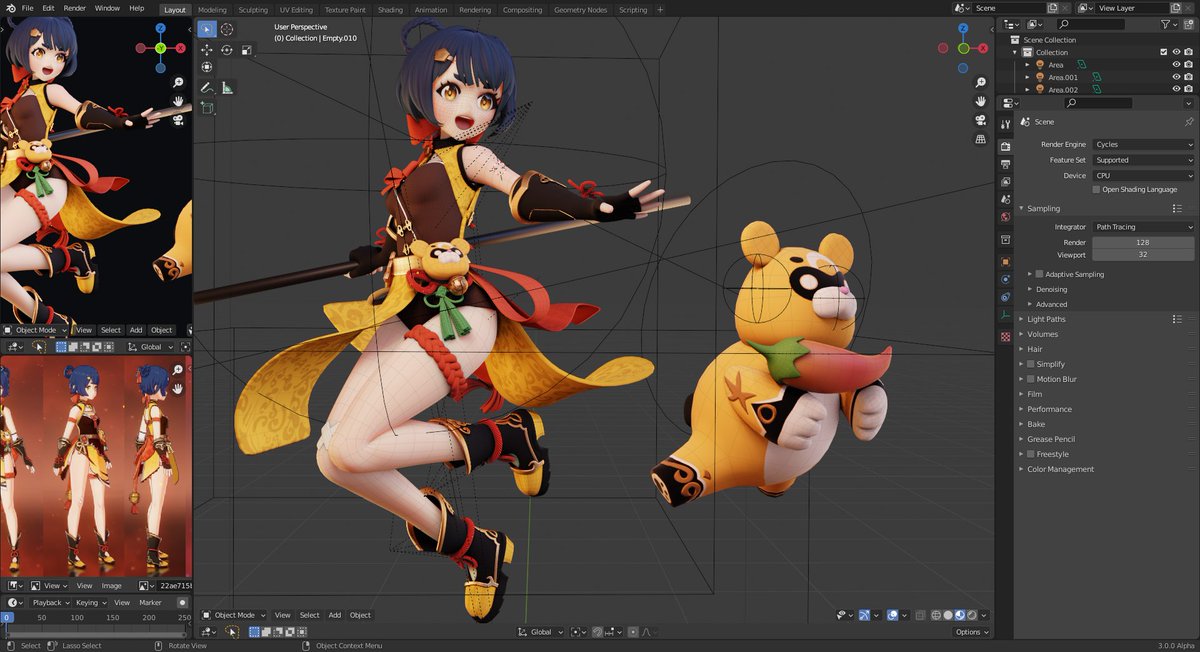Click frame 100 on timeline ruler
Screen dimensions: 1200x652
coord(77,618)
